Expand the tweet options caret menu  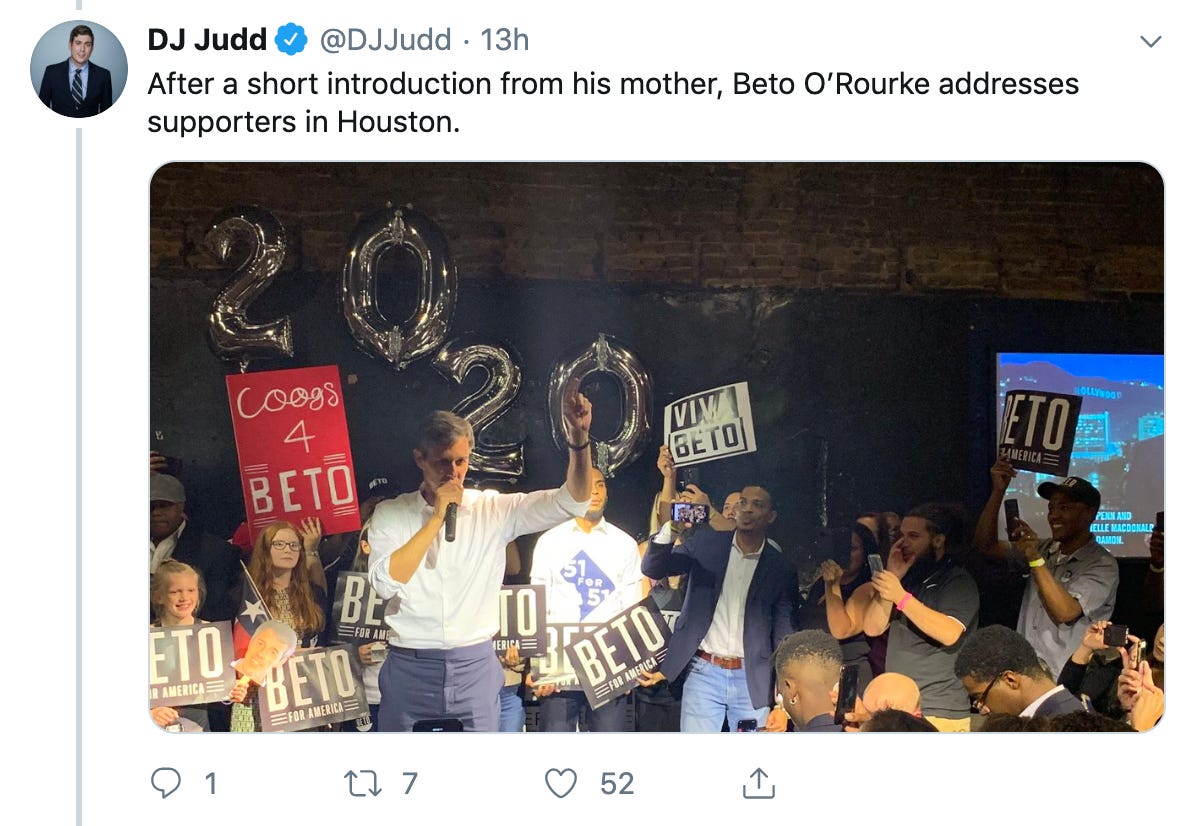[1150, 41]
